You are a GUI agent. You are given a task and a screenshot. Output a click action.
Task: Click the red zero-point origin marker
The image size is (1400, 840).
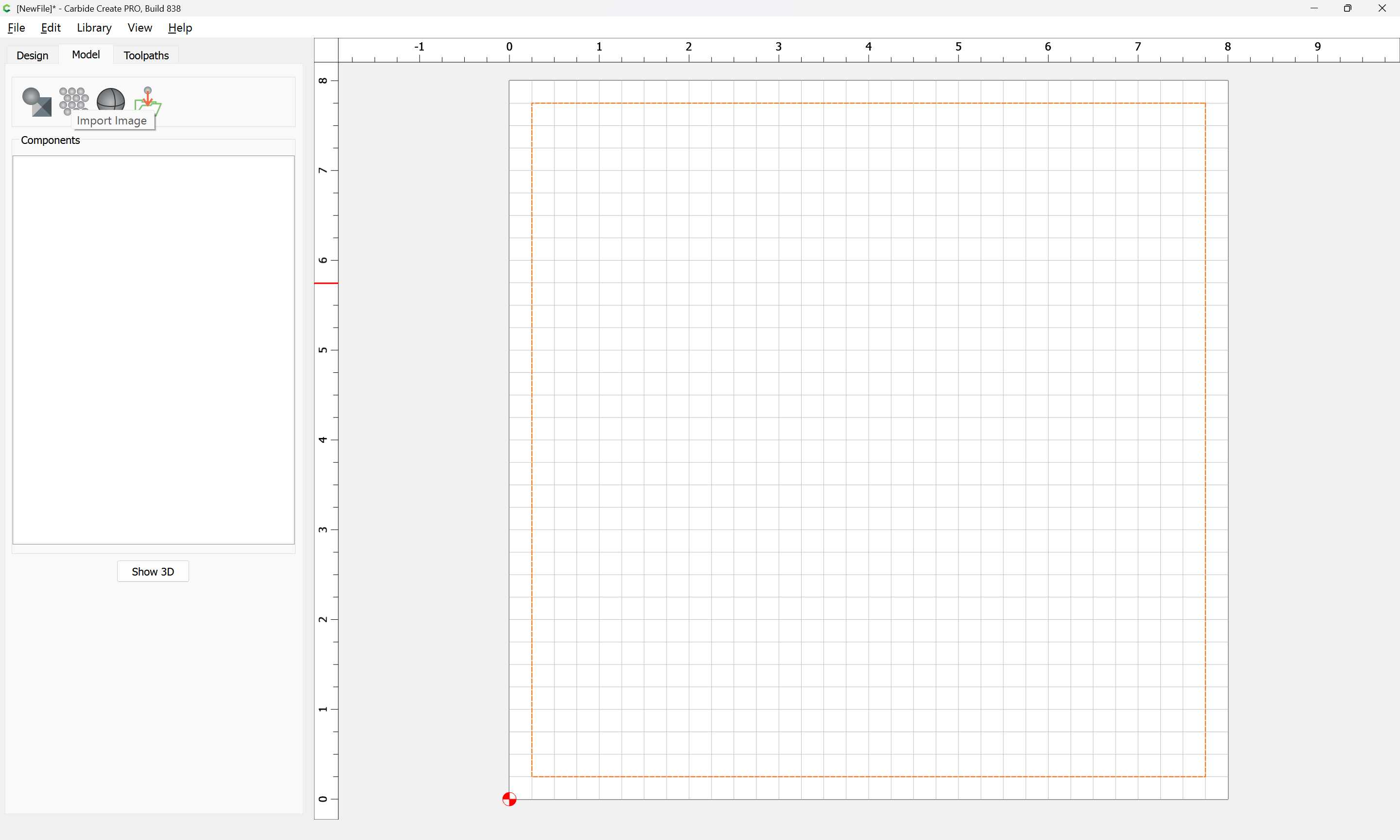coord(509,799)
